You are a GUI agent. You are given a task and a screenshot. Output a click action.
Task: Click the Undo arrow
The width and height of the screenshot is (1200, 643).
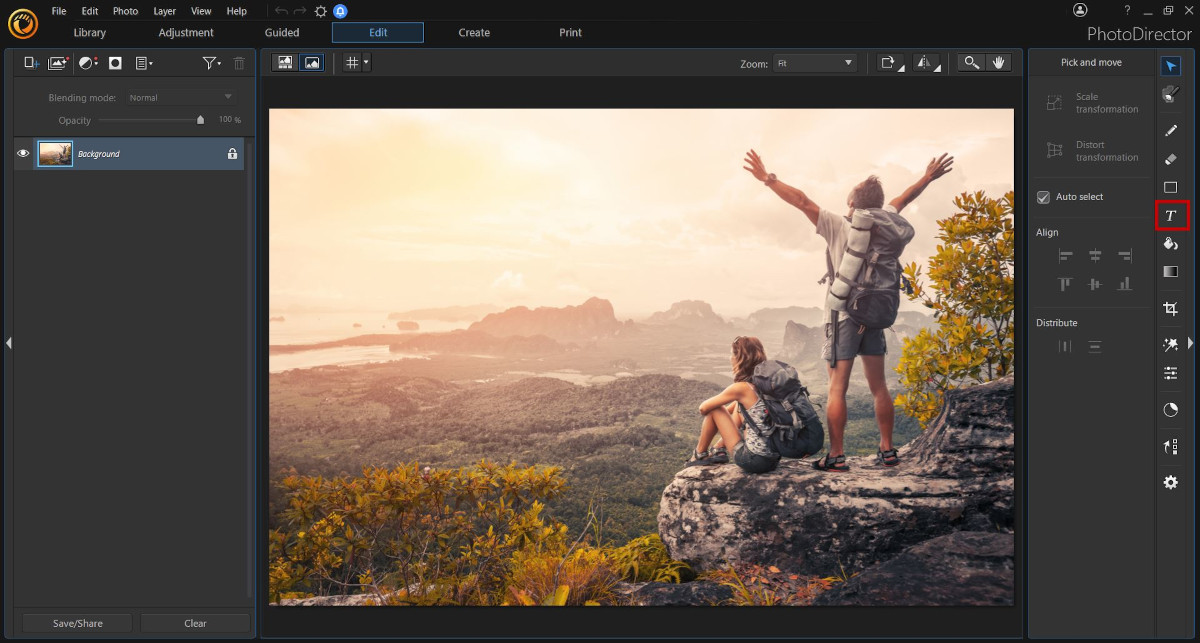tap(281, 11)
